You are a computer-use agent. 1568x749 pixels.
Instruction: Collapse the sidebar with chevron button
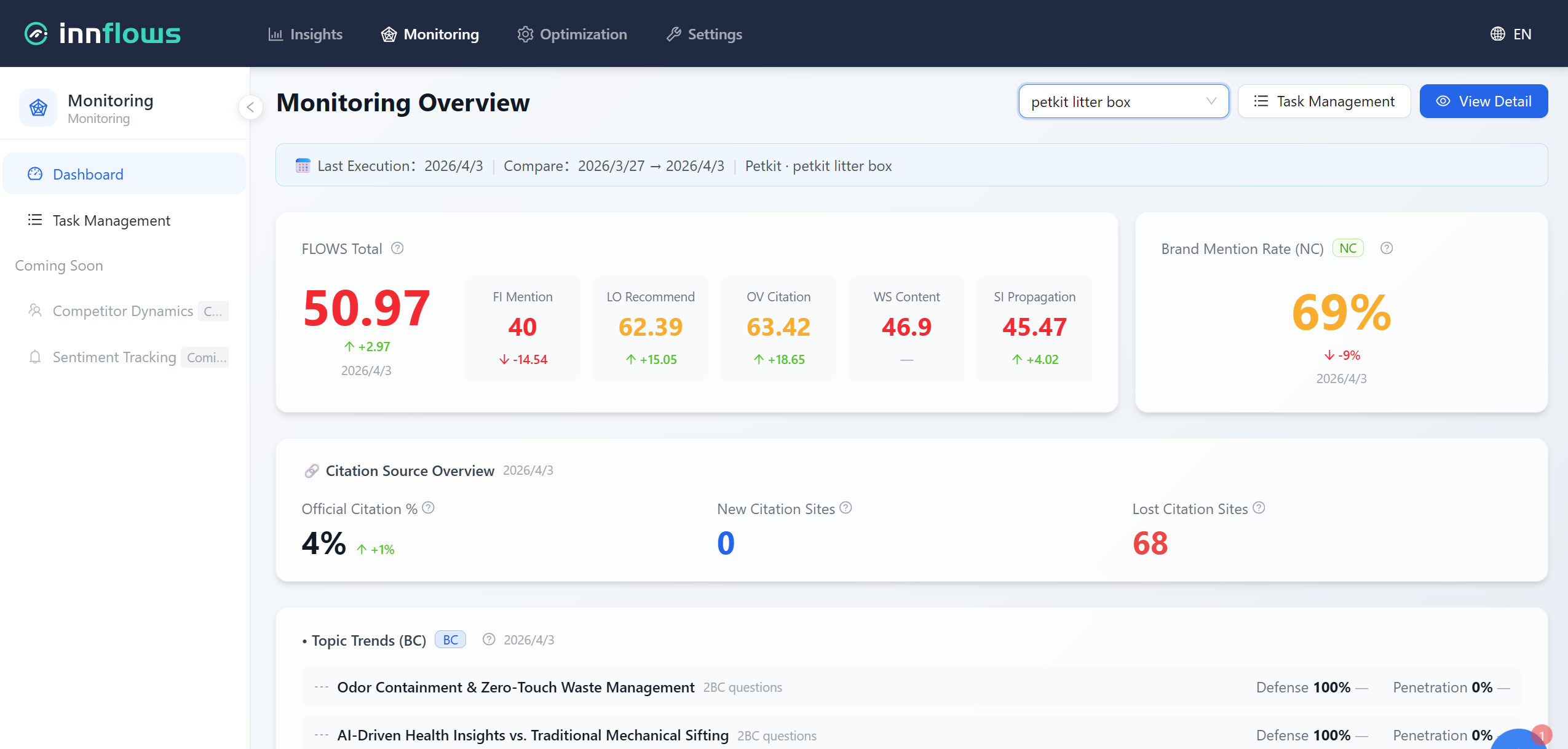click(250, 108)
